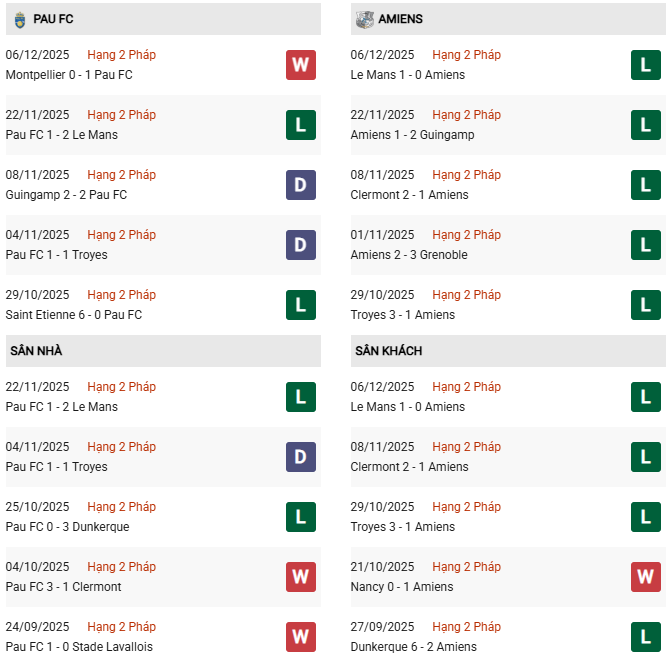Viewport: 666px width, 662px height.
Task: Click the W badge for Pau FC 1 - 0 Stade Lavallois
Action: click(x=301, y=637)
